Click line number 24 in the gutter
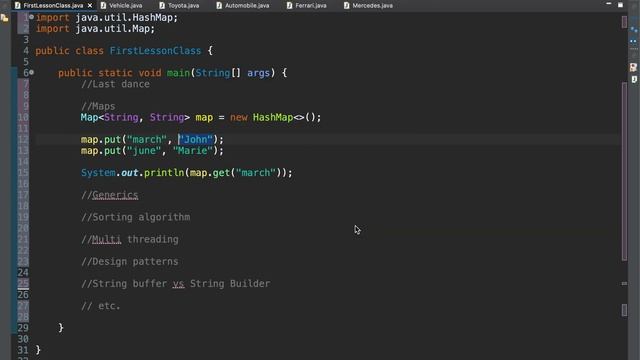Image resolution: width=640 pixels, height=360 pixels. [x=23, y=272]
